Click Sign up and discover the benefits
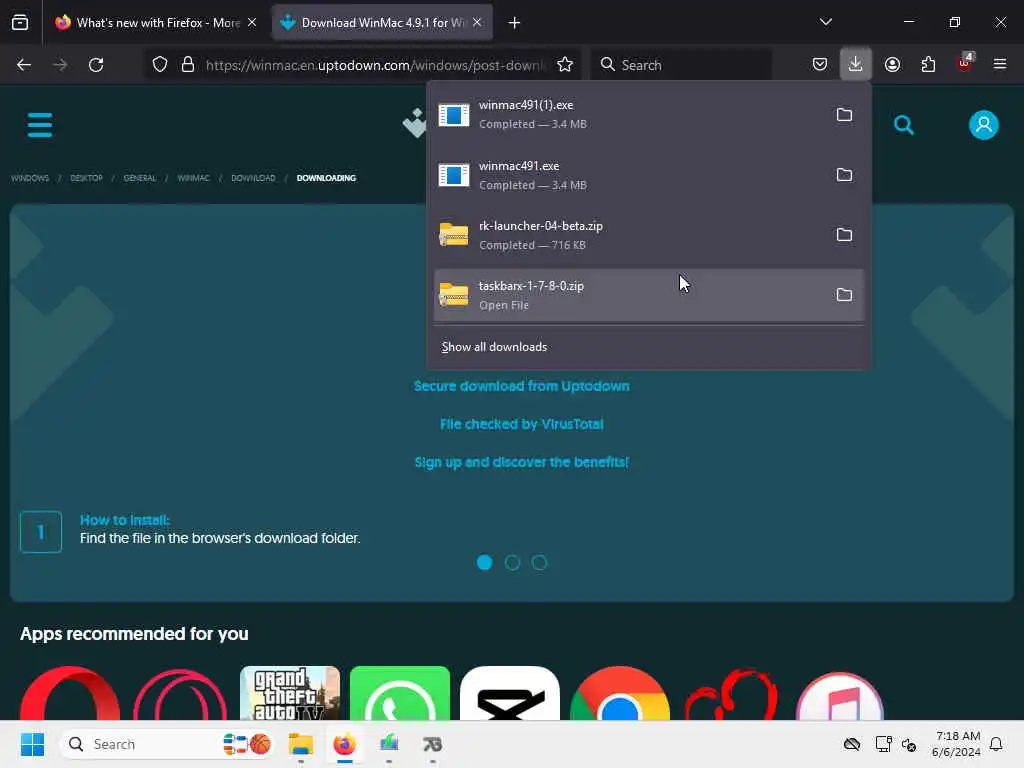This screenshot has width=1024, height=768. [x=521, y=462]
